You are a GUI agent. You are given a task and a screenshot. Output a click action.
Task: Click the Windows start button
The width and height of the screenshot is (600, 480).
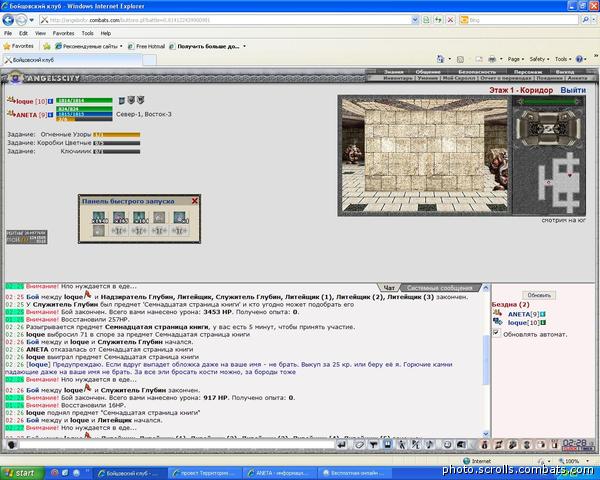pyautogui.click(x=22, y=473)
